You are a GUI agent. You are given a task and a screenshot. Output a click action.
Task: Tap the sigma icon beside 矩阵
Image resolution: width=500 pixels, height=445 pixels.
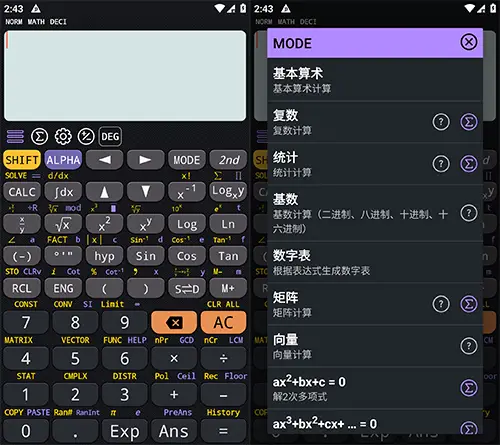469,304
